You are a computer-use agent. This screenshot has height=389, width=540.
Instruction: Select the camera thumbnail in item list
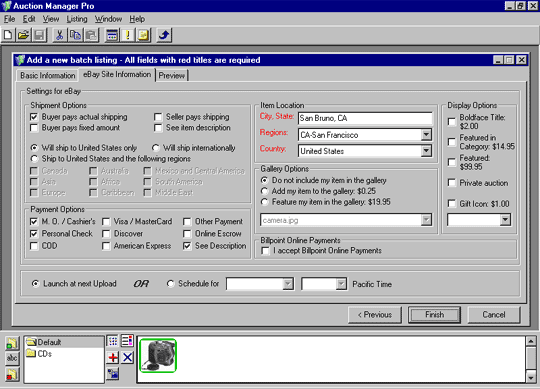158,356
